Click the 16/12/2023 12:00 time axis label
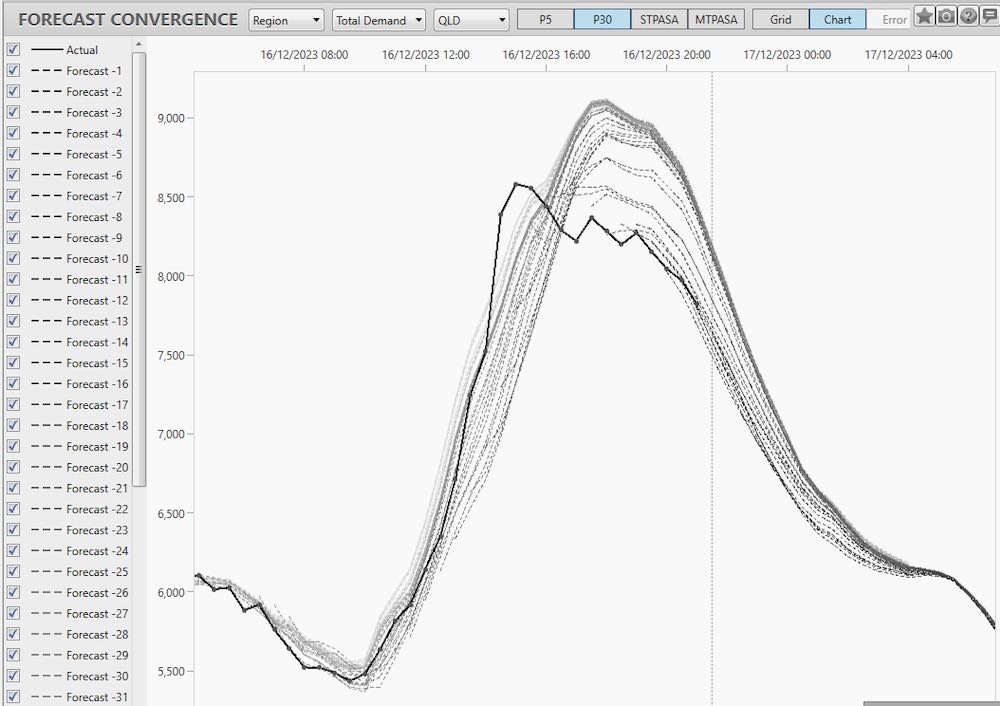The image size is (1000, 706). (425, 55)
